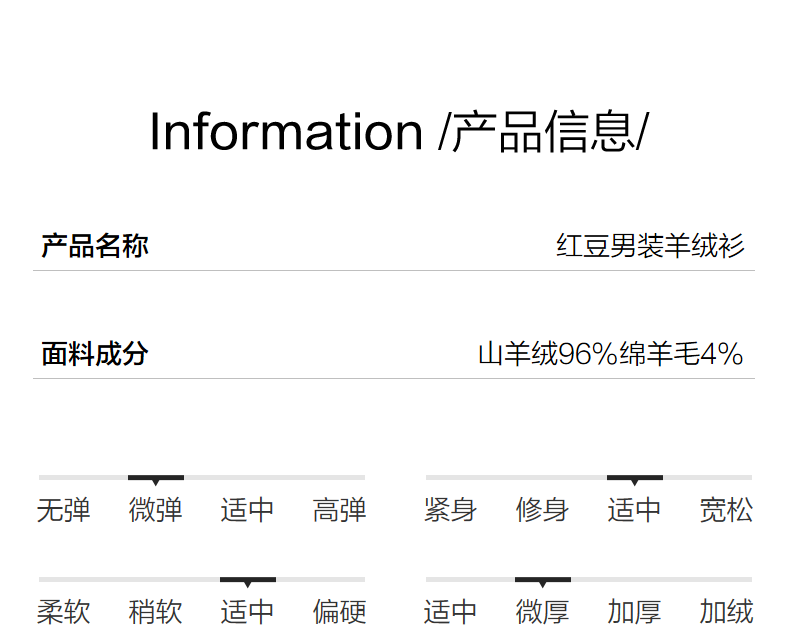
Task: Click the 山羊绒96%绵羊毛4% fabric text
Action: point(610,354)
